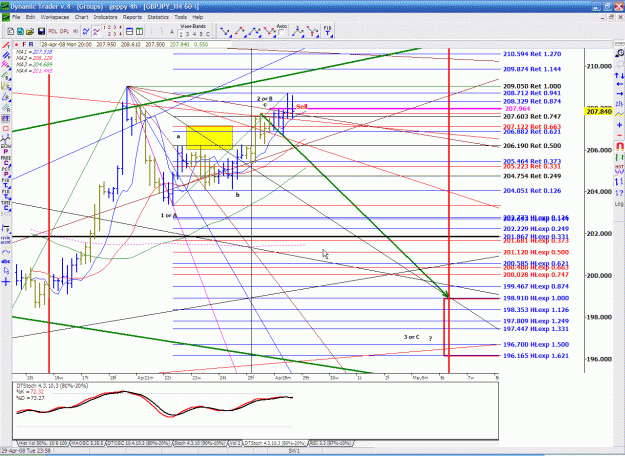
Task: Click the first down-swing wave tool icon
Action: [225, 31]
